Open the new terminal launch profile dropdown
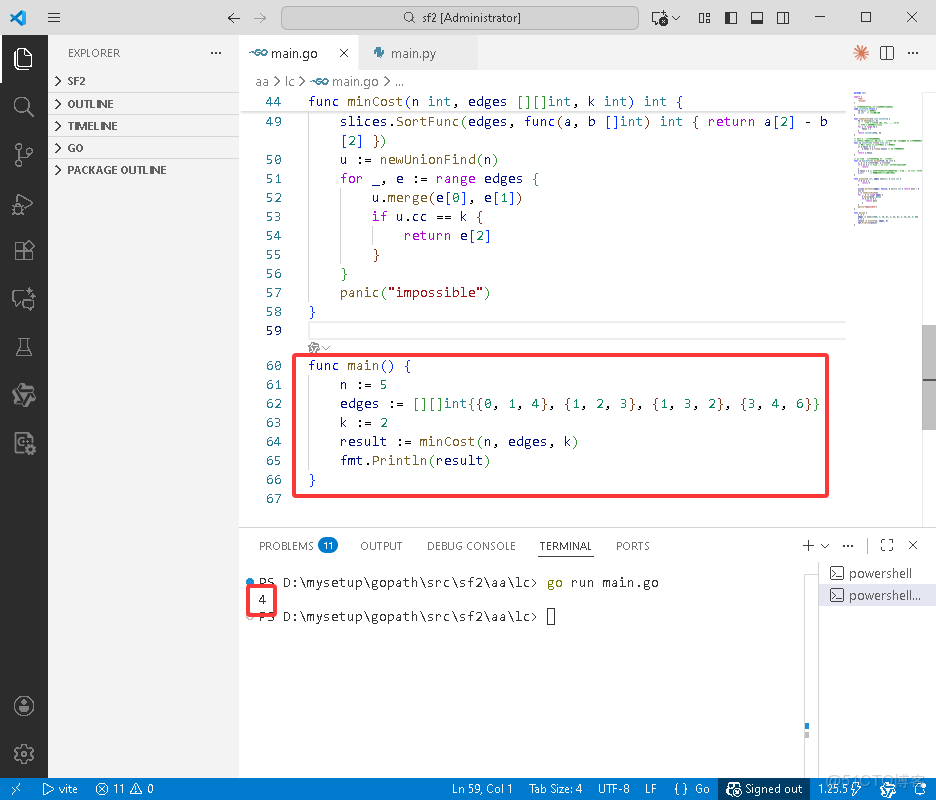This screenshot has width=936, height=800. [x=825, y=546]
